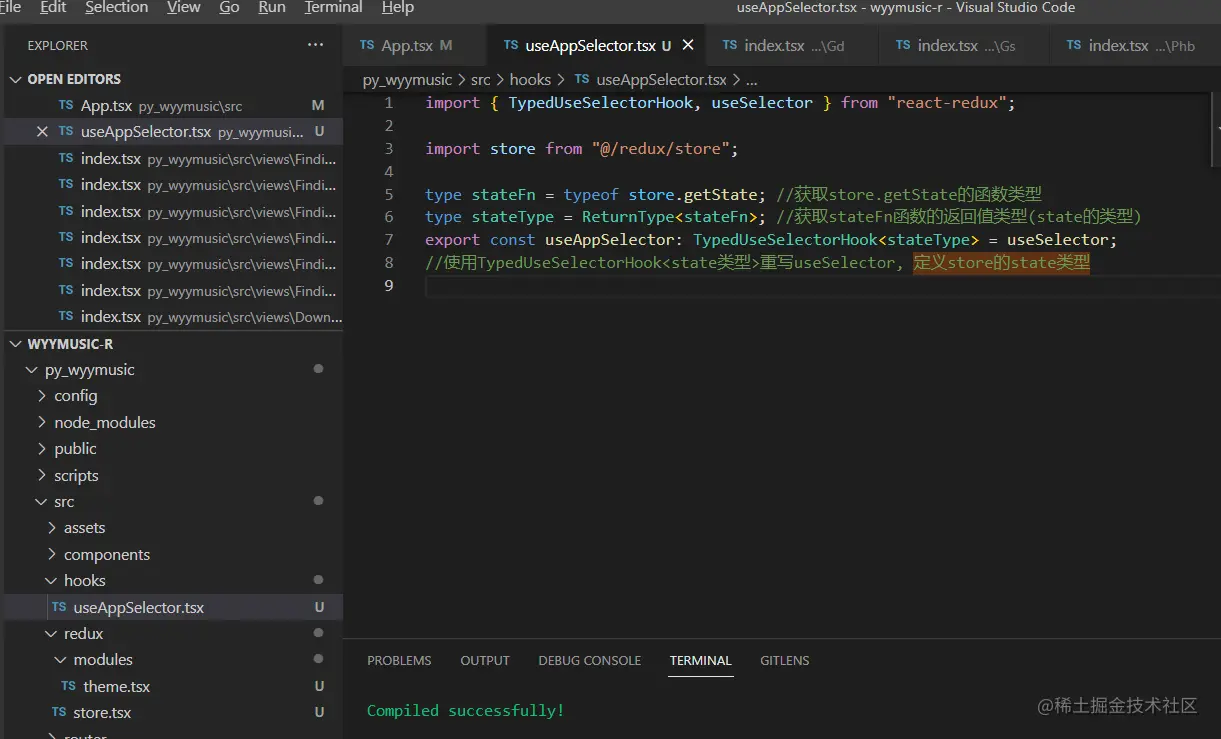Click the modified dot beside py_wyymusic folder

318,369
